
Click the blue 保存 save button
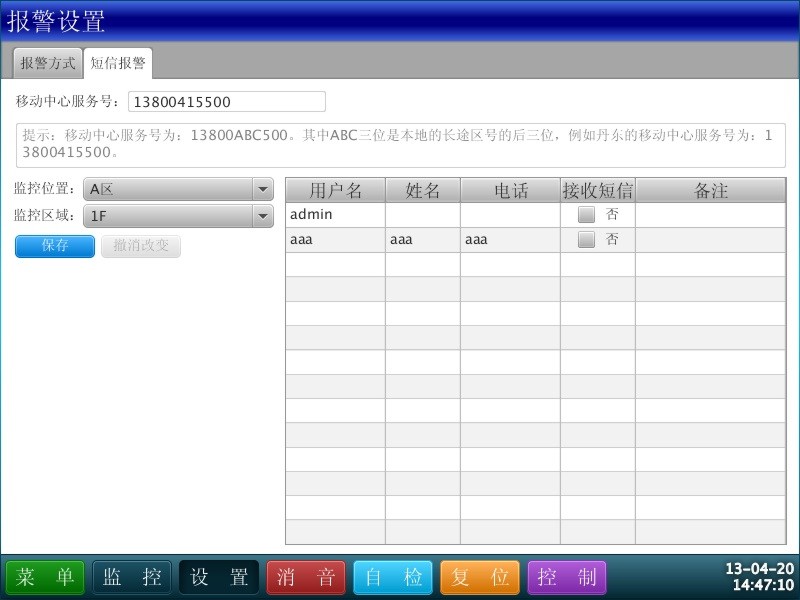pos(55,246)
